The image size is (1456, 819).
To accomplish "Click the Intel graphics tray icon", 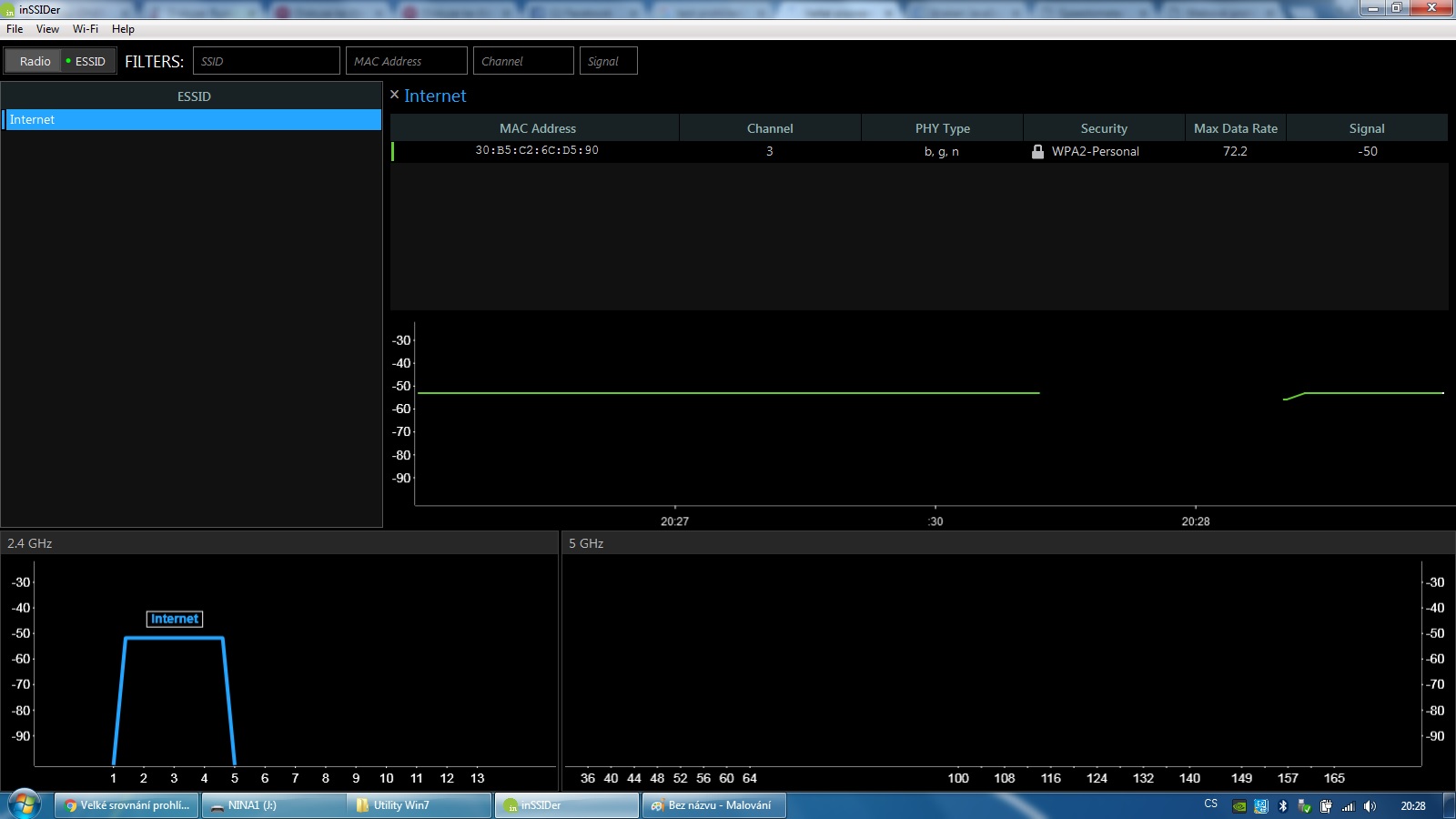I will click(1261, 806).
